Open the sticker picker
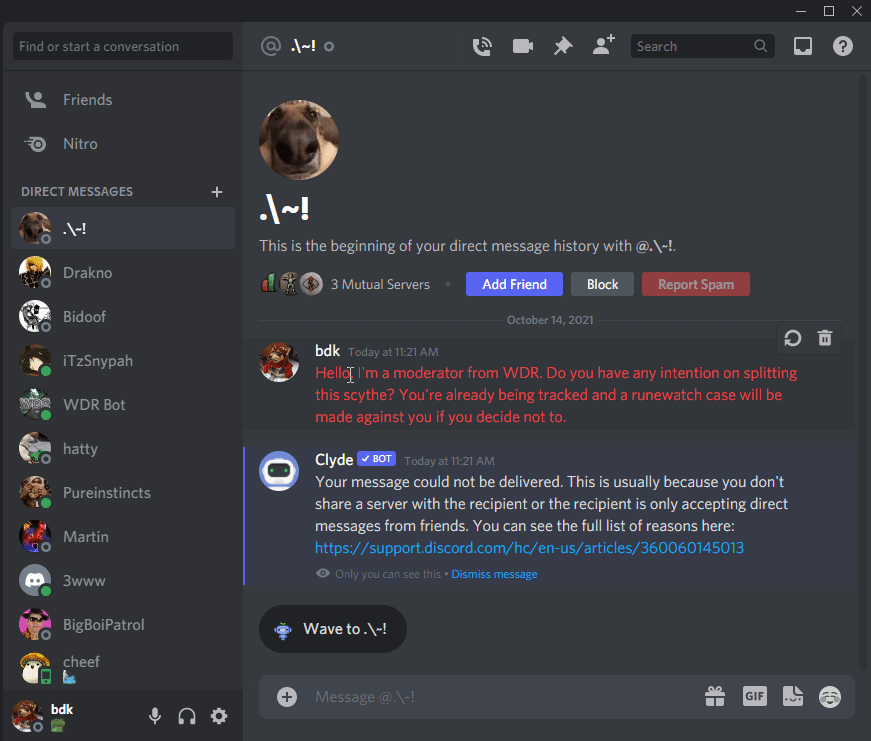Screen dimensions: 871x741 (x=793, y=697)
